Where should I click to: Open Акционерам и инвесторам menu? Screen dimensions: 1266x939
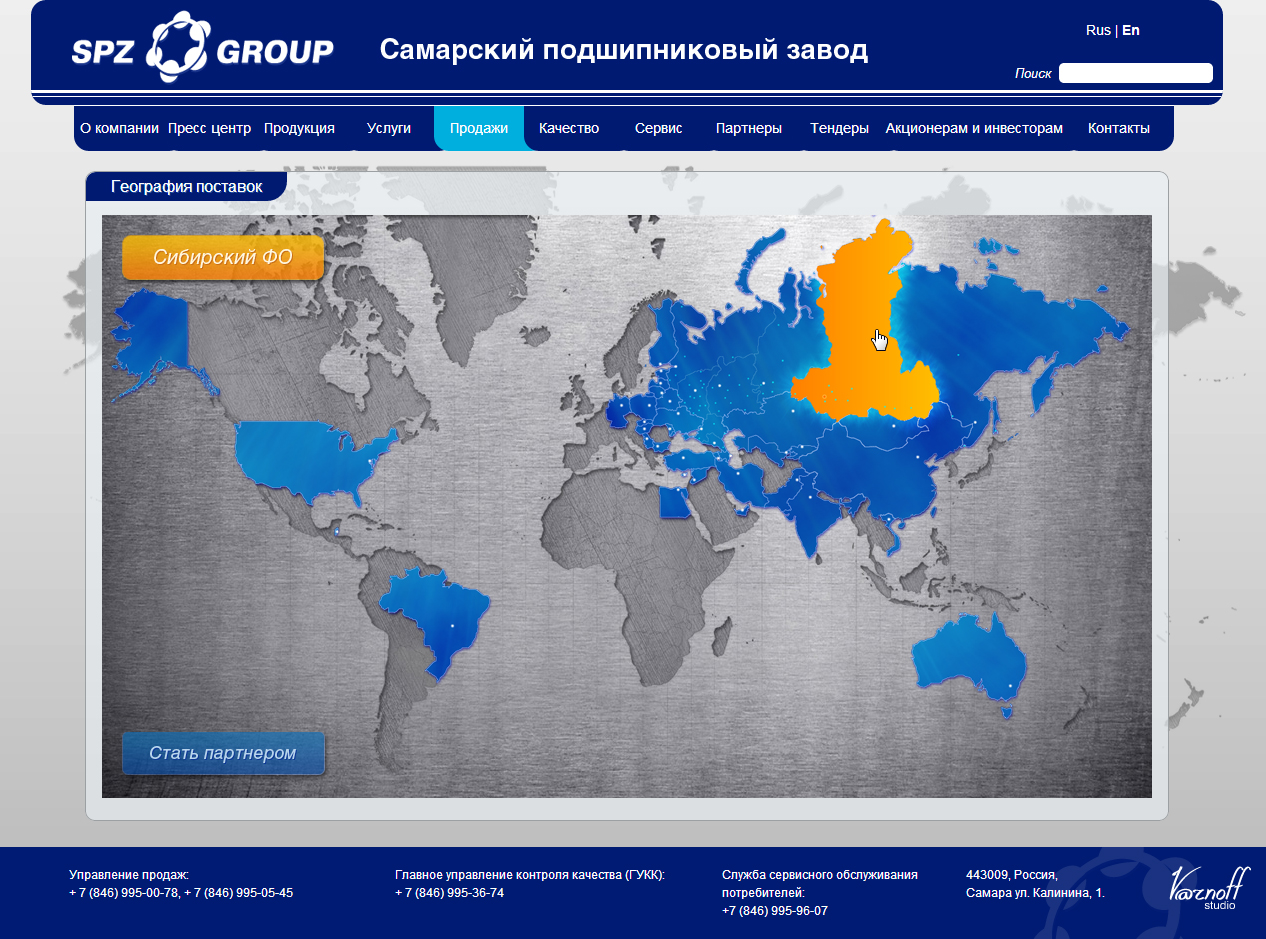point(974,128)
